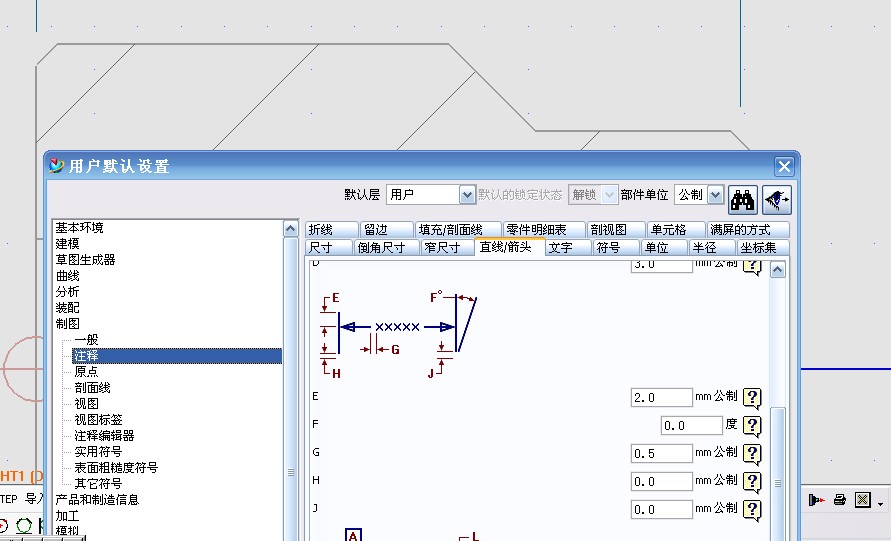Switch to the 单位 tab
This screenshot has height=541, width=891.
[665, 248]
